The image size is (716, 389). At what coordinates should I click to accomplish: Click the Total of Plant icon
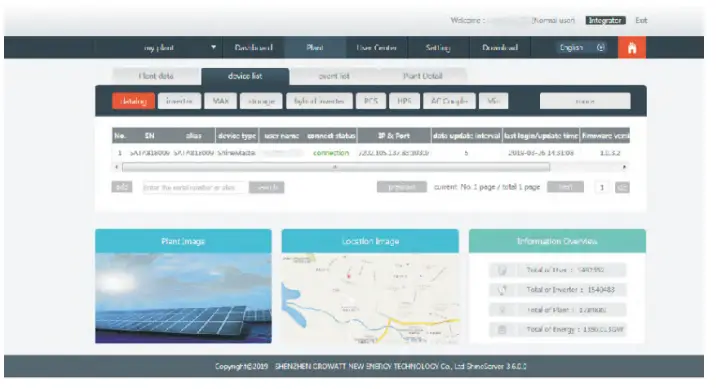pos(502,310)
